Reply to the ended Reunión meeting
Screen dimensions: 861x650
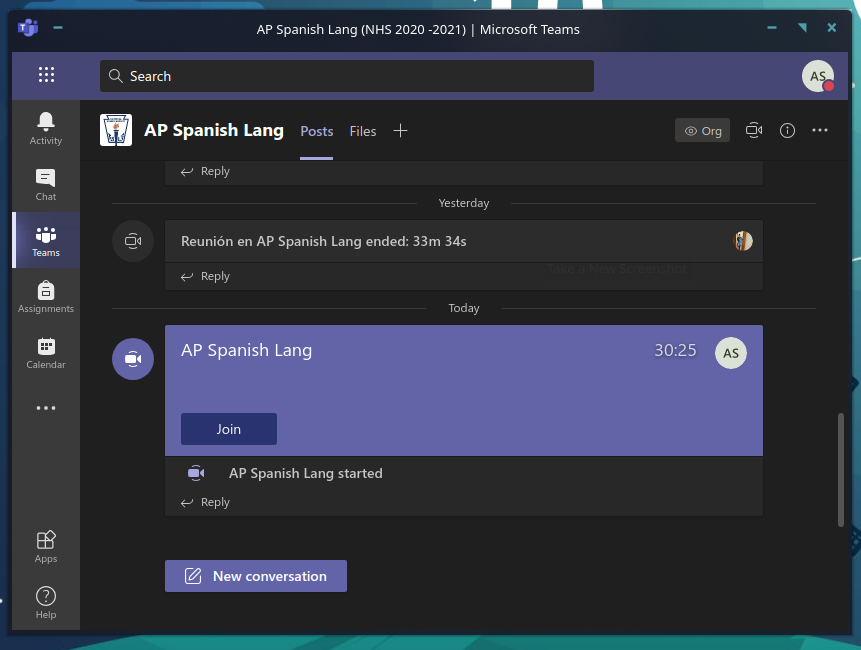pyautogui.click(x=205, y=276)
